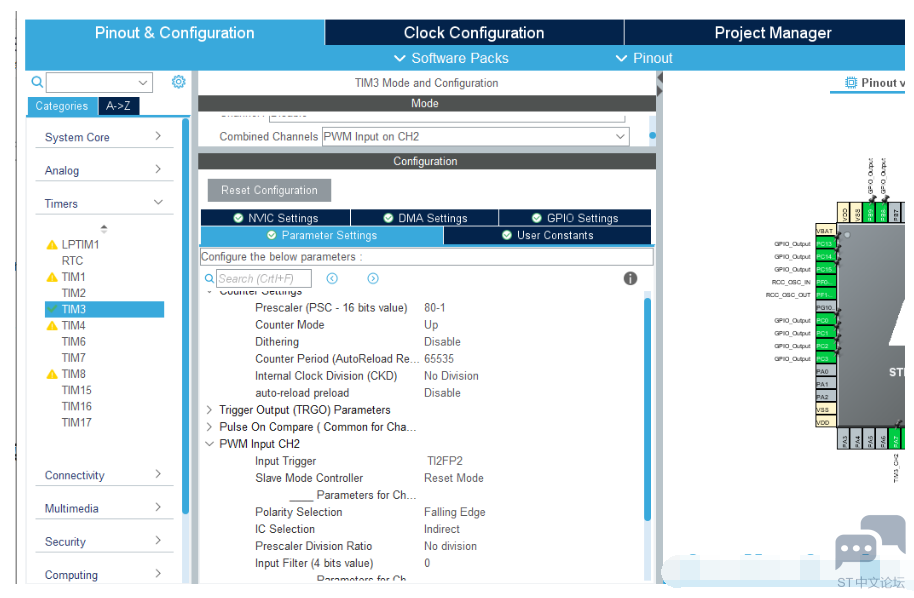Click the VBAT pin on chip

tap(825, 231)
